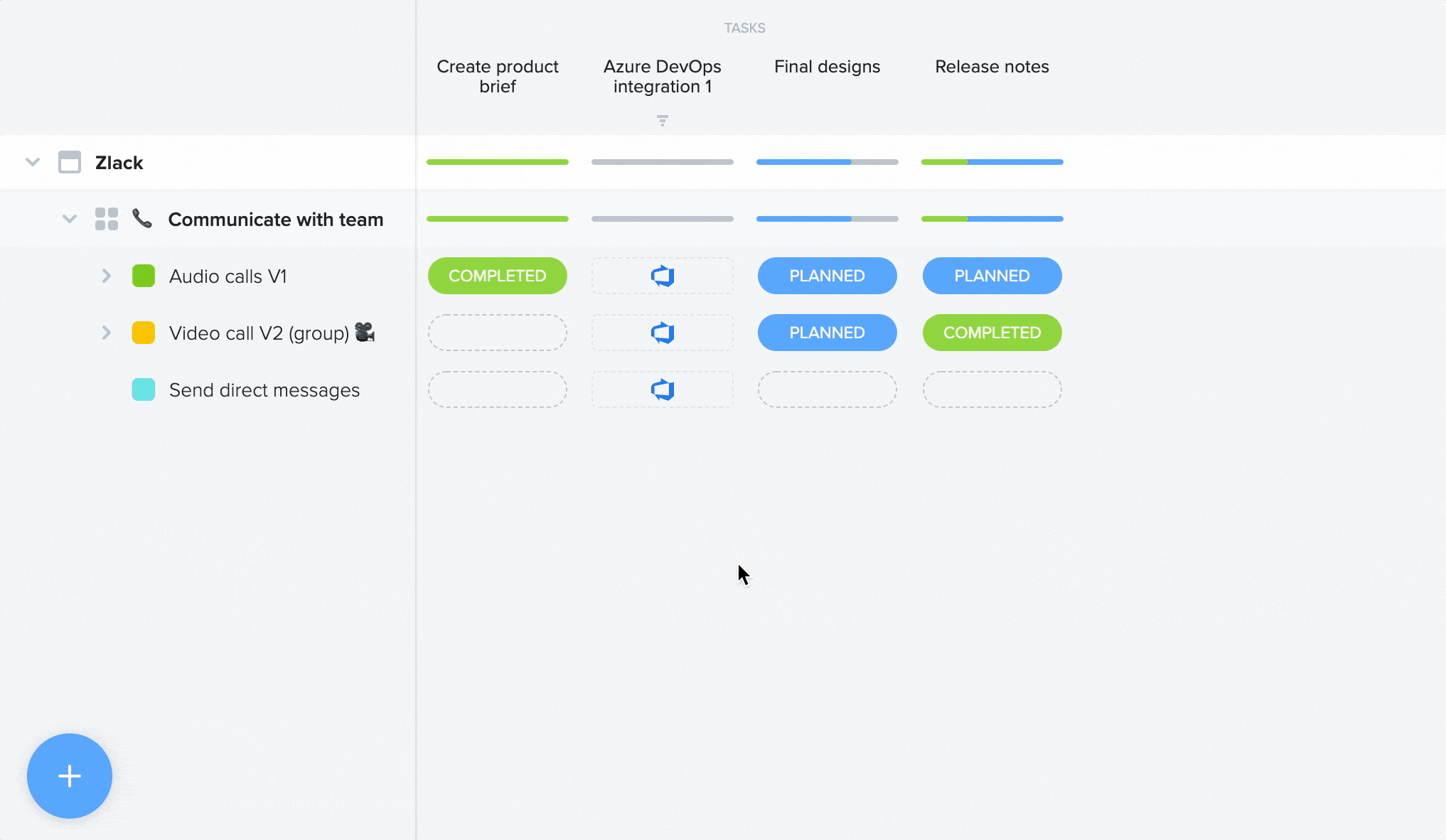This screenshot has width=1446, height=840.
Task: Click the filter icon under Azure DevOps integration 1
Action: (x=663, y=121)
